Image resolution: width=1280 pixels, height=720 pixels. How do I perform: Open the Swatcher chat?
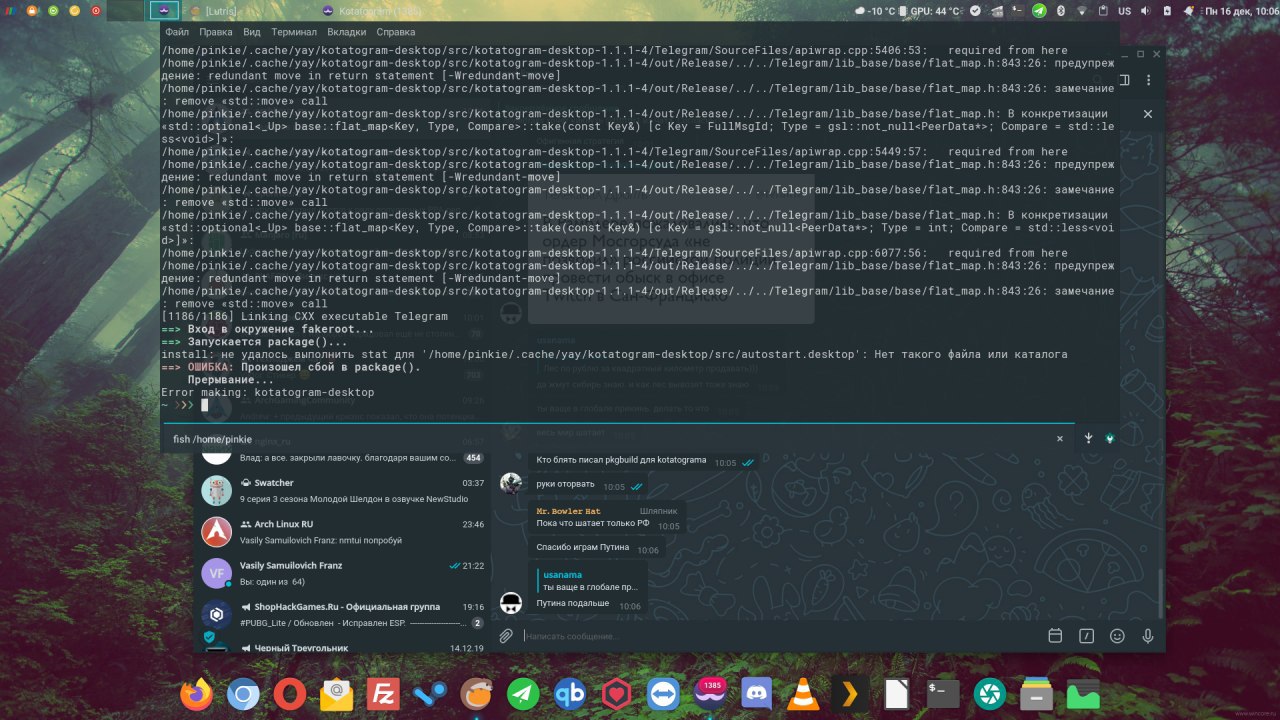click(342, 490)
